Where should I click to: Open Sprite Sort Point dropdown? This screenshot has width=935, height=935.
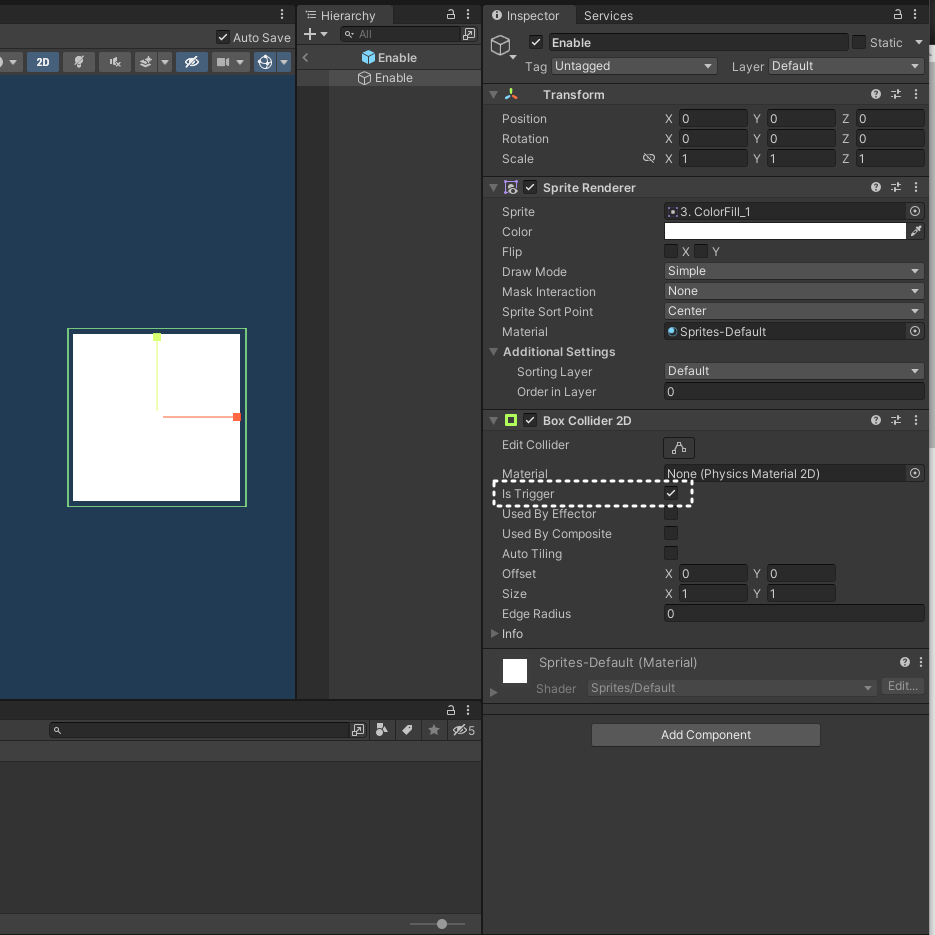pos(794,311)
